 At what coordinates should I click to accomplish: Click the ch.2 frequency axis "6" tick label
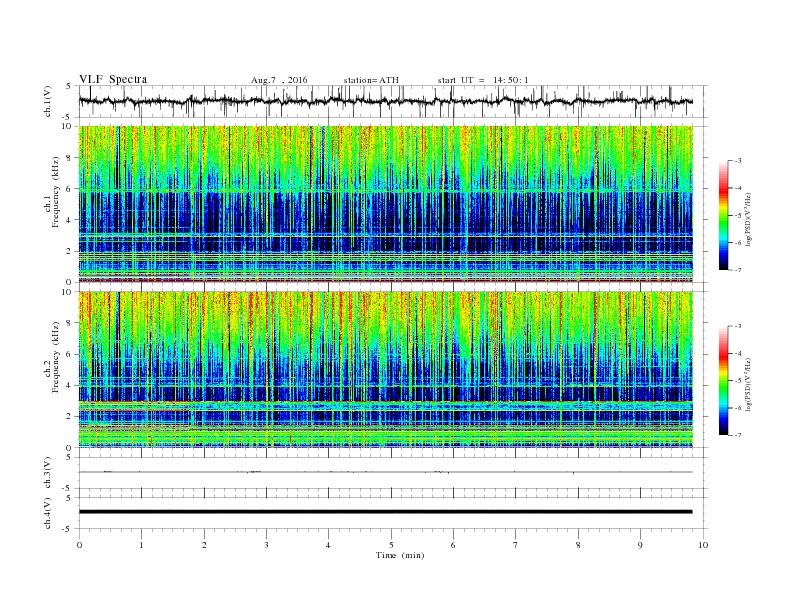point(69,354)
